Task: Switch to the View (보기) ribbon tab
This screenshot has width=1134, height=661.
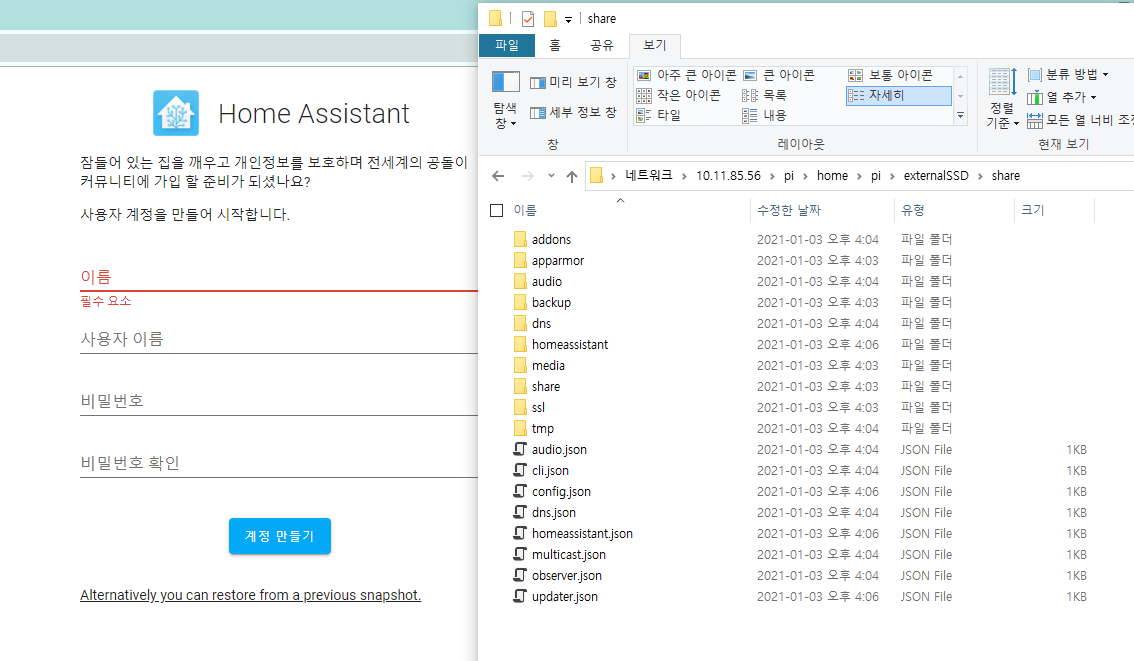Action: coord(655,45)
